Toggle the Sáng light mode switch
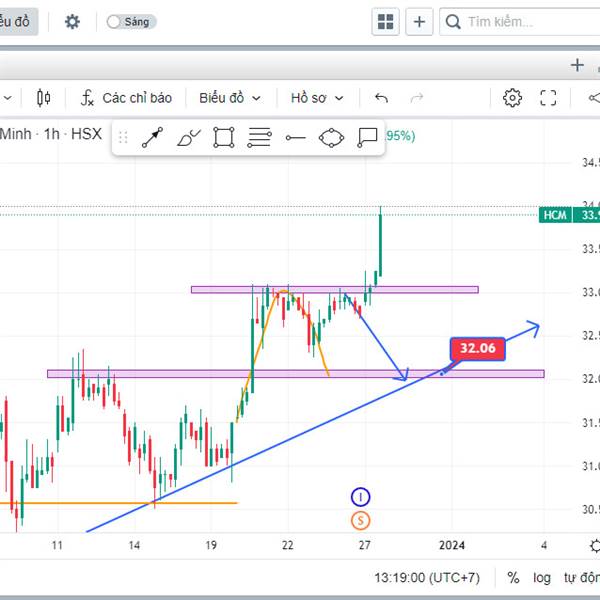 130,22
